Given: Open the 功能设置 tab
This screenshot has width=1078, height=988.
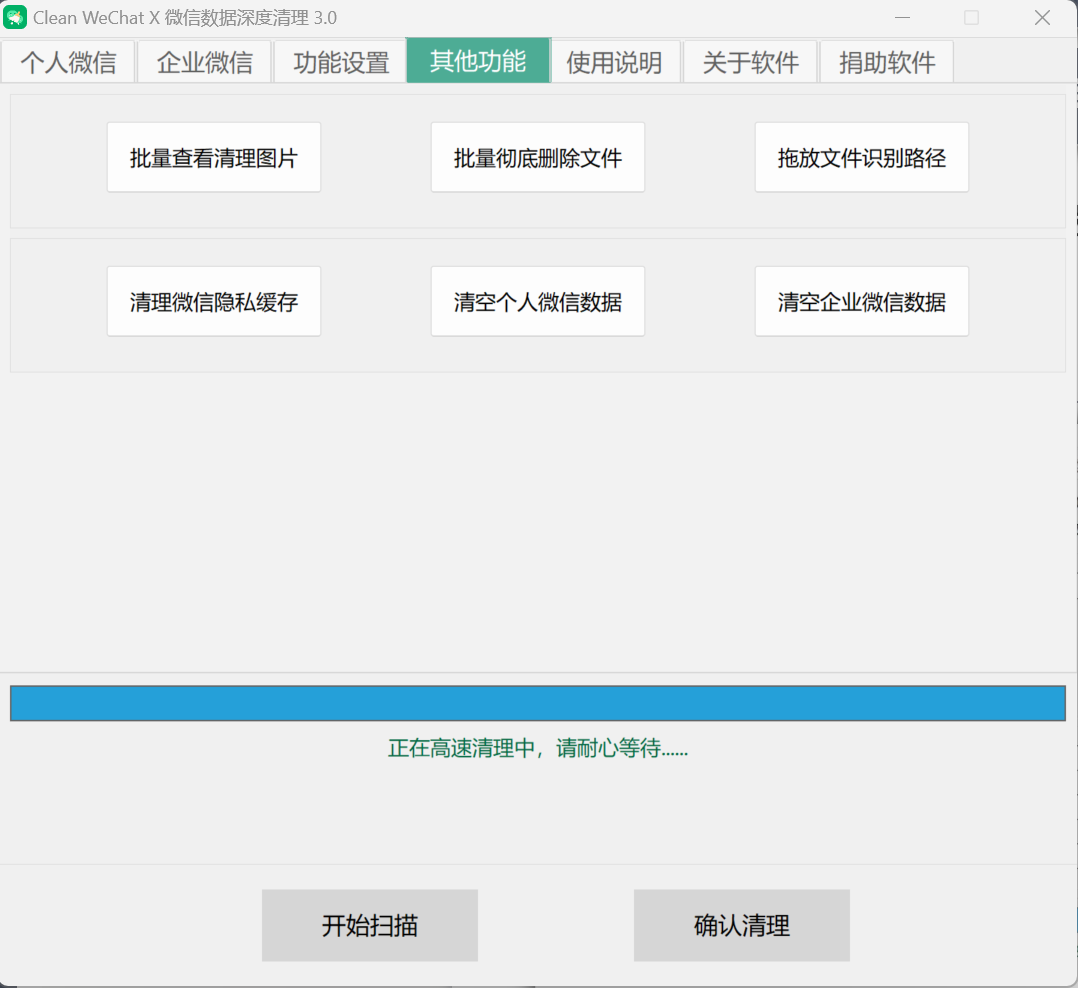Looking at the screenshot, I should 341,62.
